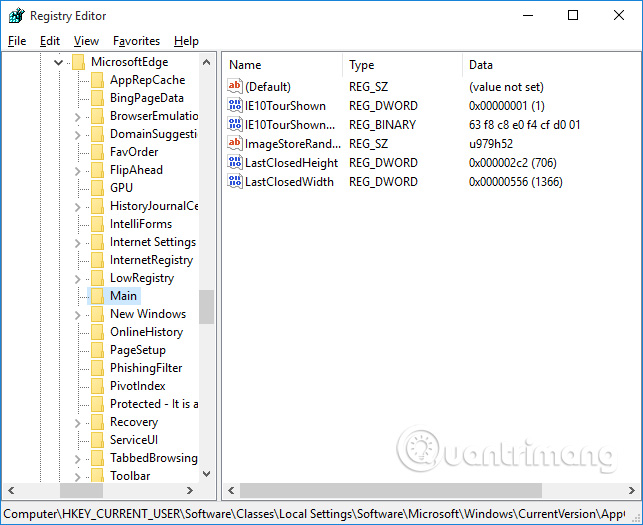Viewport: 643px width, 525px height.
Task: Open the Edit menu
Action: point(50,41)
